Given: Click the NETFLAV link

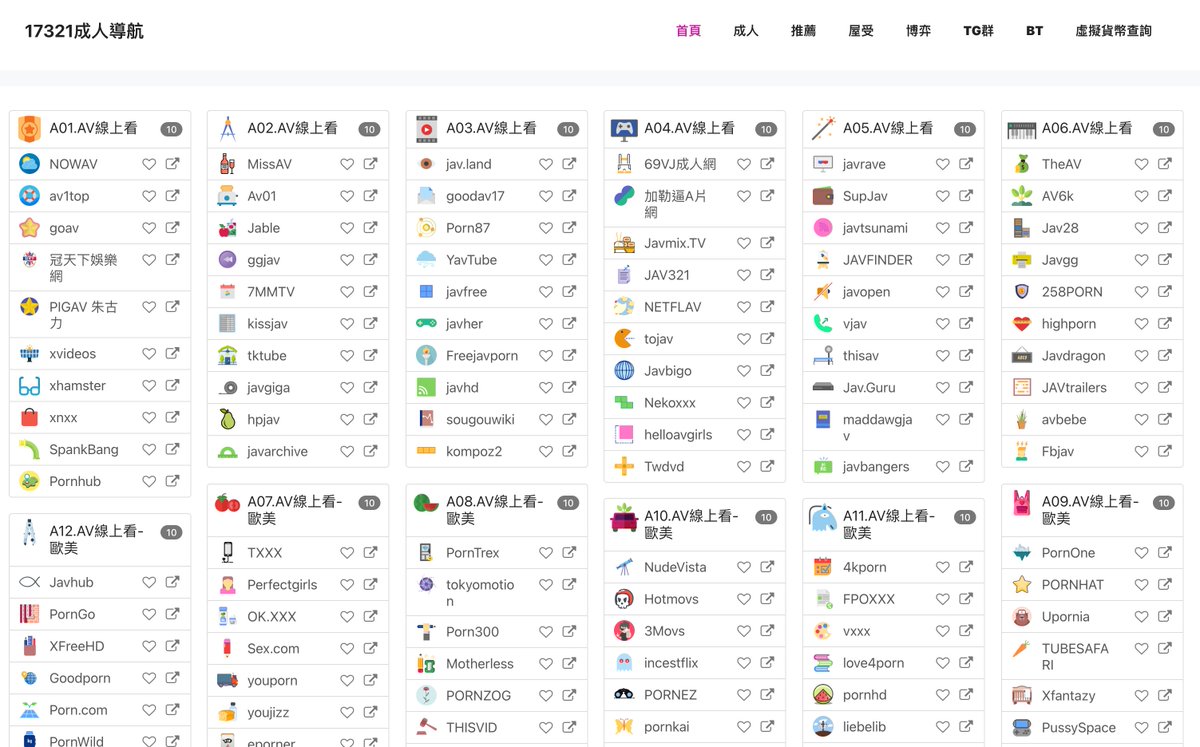Looking at the screenshot, I should point(673,307).
